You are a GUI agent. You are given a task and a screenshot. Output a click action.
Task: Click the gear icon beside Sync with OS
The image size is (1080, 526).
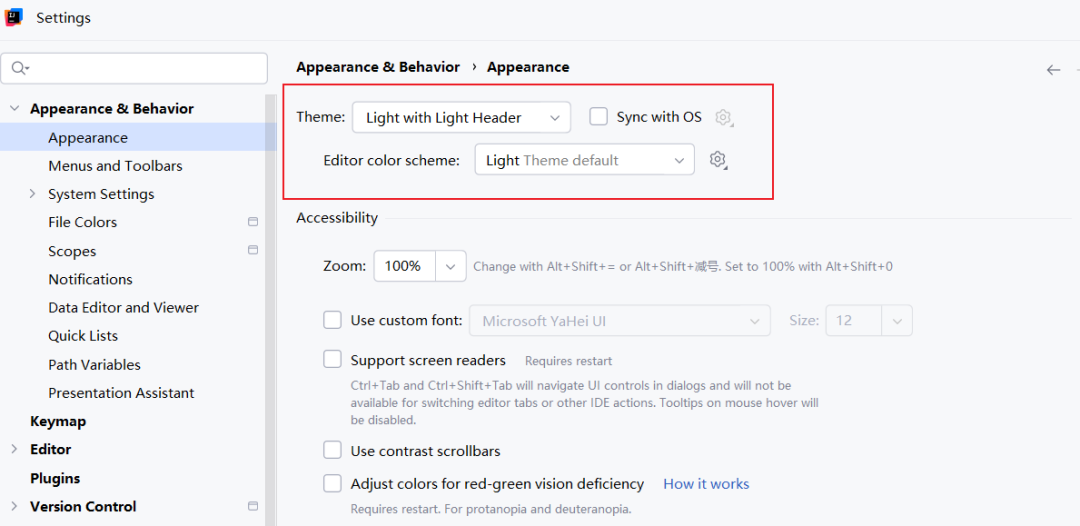[x=724, y=118]
